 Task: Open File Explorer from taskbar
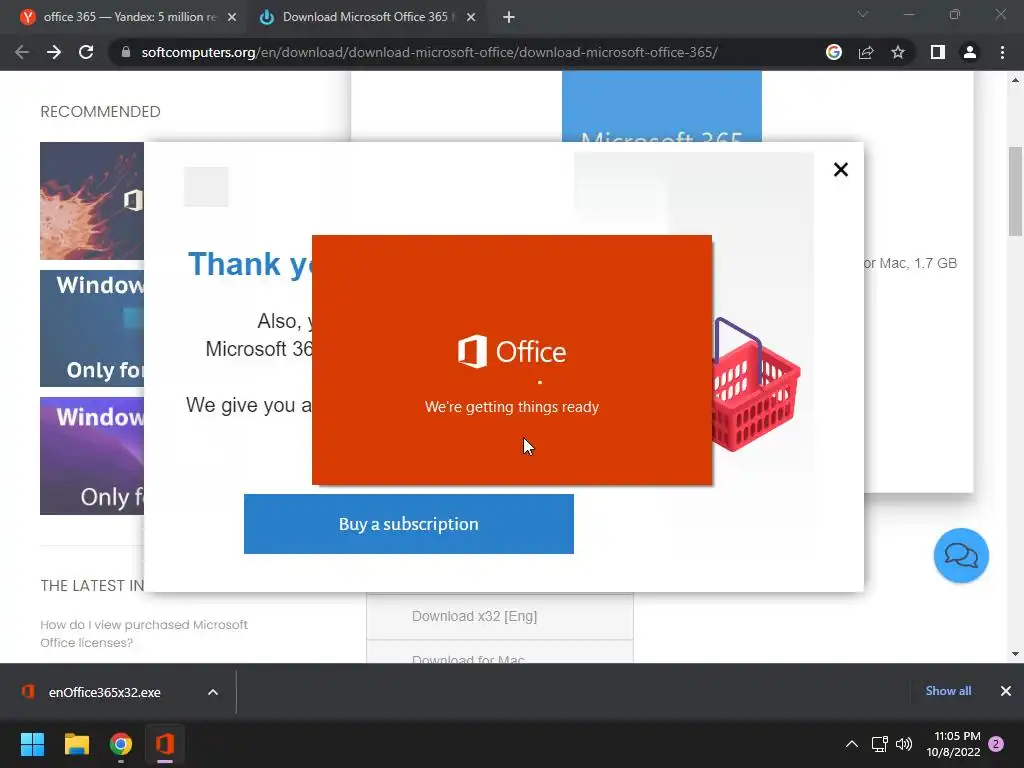(76, 744)
